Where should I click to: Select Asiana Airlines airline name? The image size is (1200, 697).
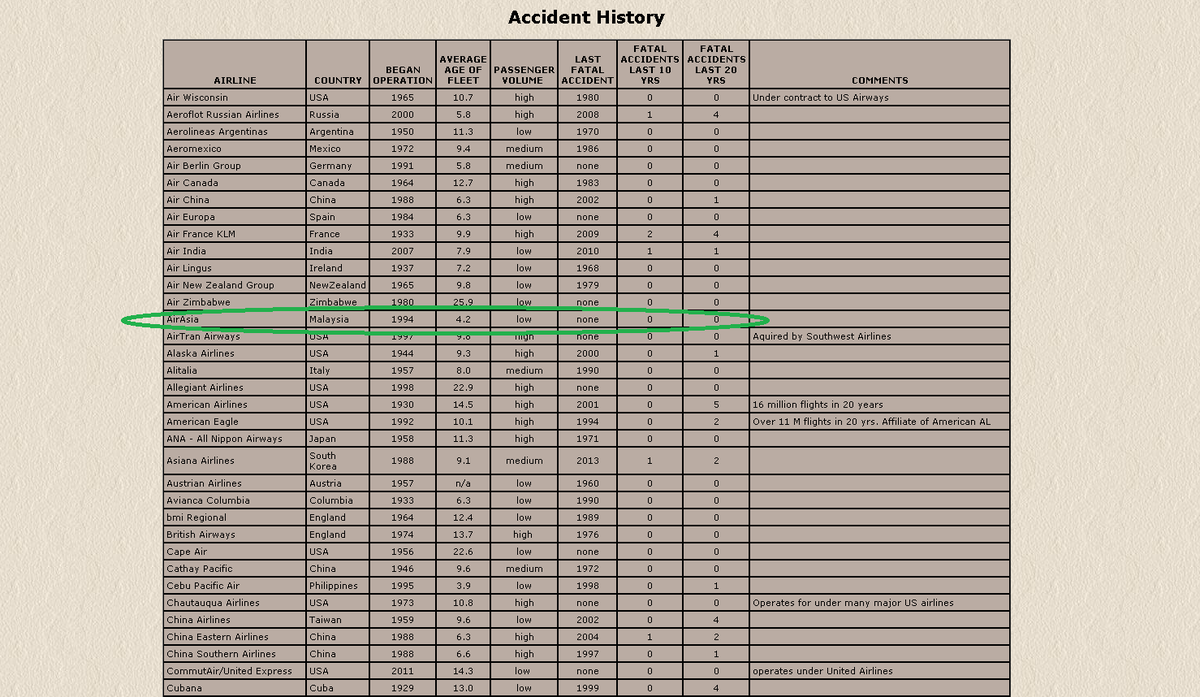pos(201,460)
